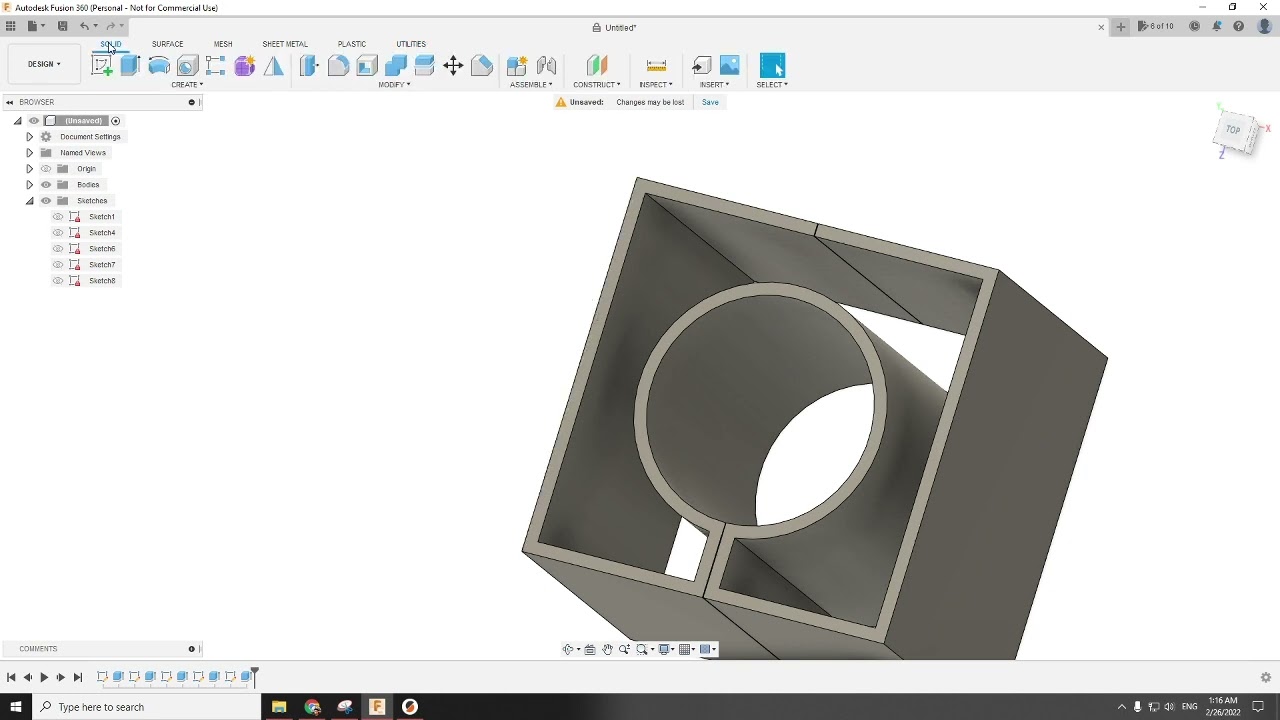Select the Create Form tool
This screenshot has height=720, width=1280.
245,66
